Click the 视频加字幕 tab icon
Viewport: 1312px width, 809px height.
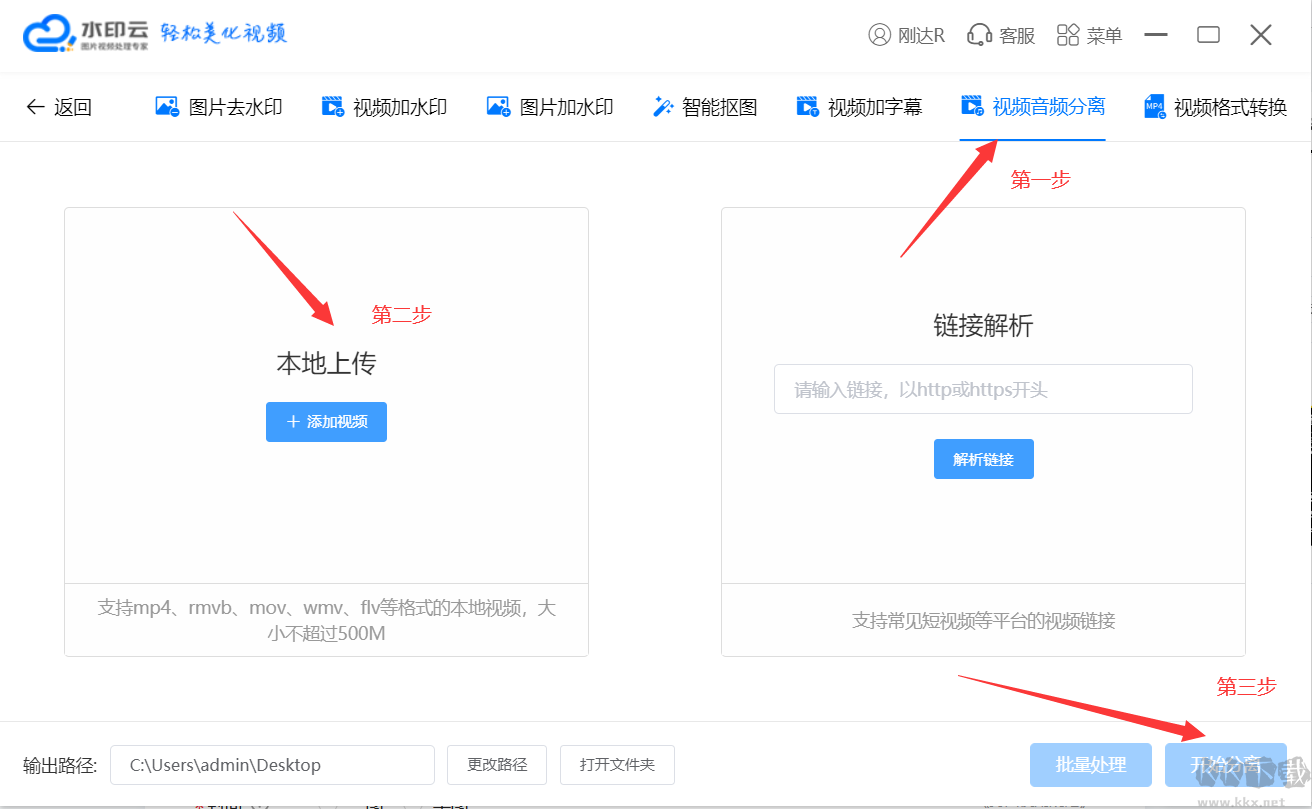click(808, 106)
